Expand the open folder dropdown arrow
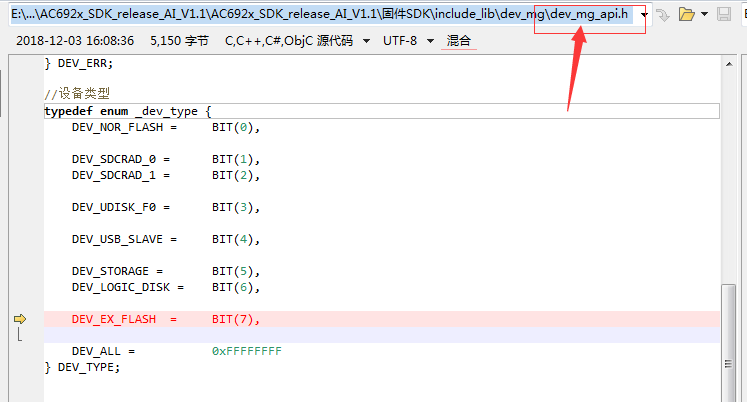The image size is (747, 402). tap(704, 15)
